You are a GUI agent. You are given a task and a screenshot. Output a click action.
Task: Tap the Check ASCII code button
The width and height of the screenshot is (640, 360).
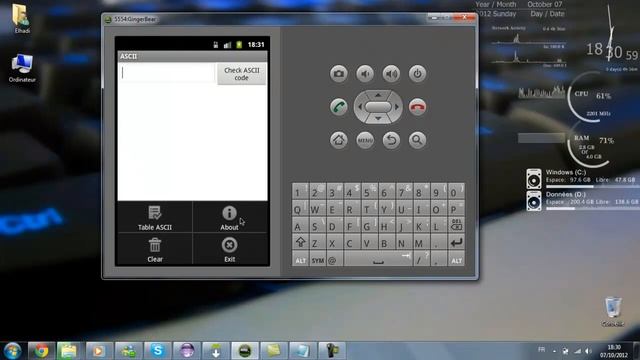(x=242, y=74)
